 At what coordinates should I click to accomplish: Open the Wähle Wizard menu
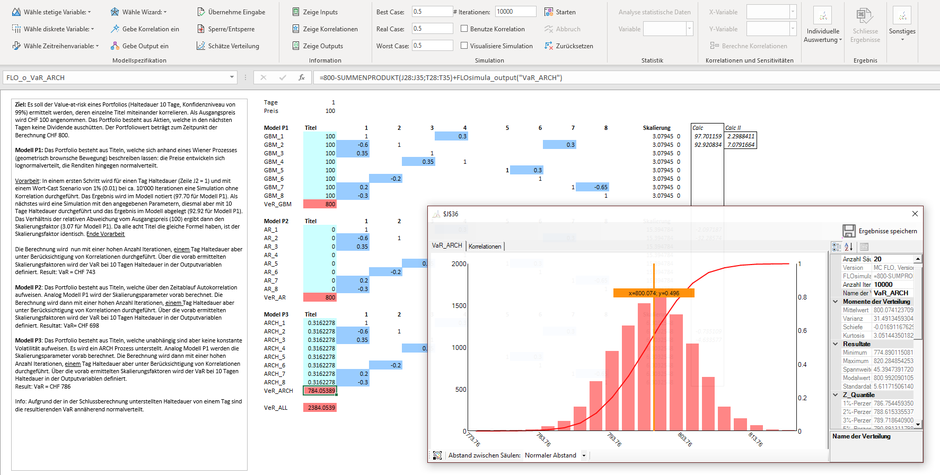point(138,12)
